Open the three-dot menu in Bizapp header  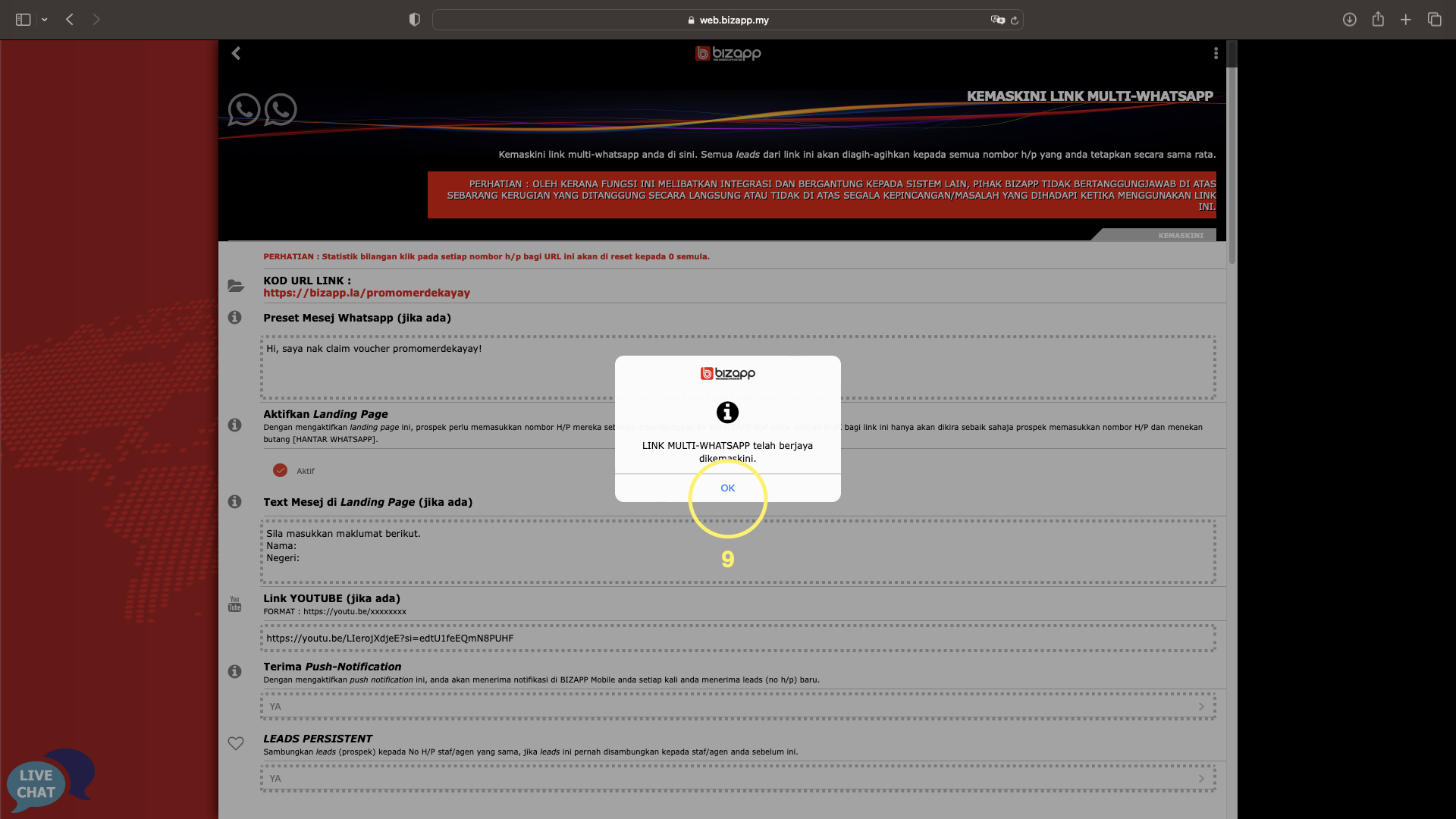[1216, 53]
